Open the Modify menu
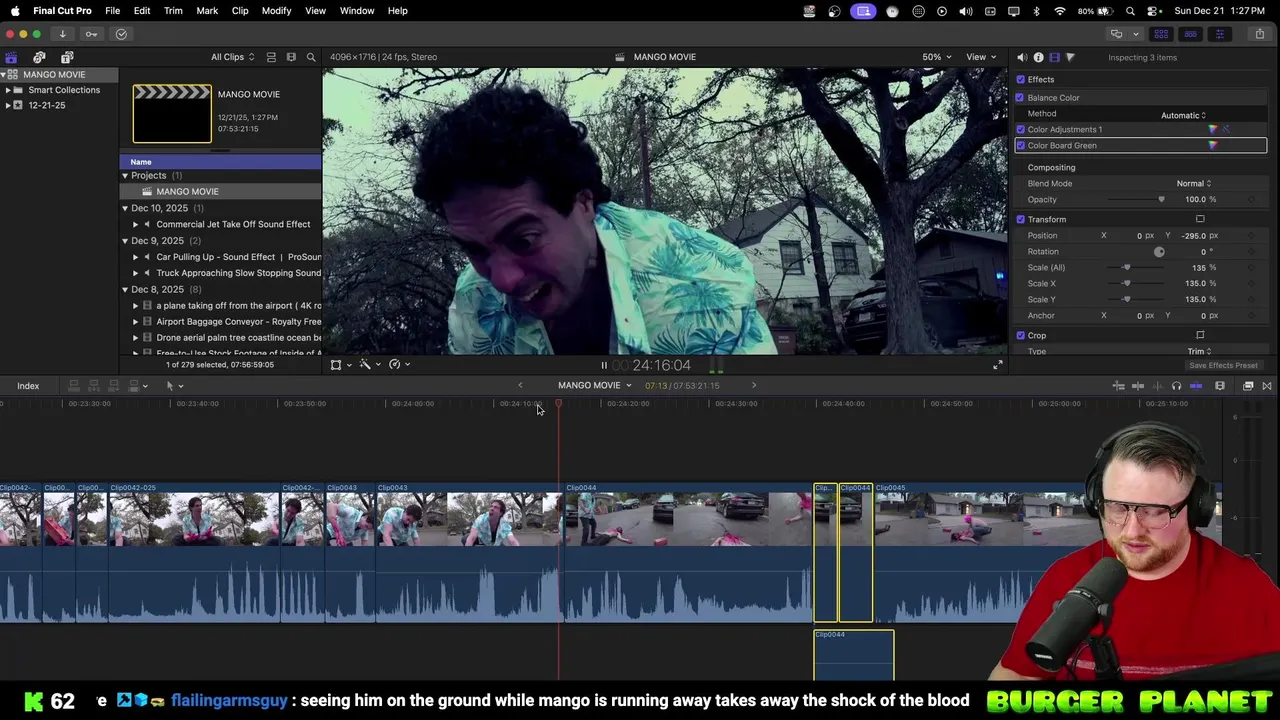Image resolution: width=1280 pixels, height=720 pixels. 276,11
